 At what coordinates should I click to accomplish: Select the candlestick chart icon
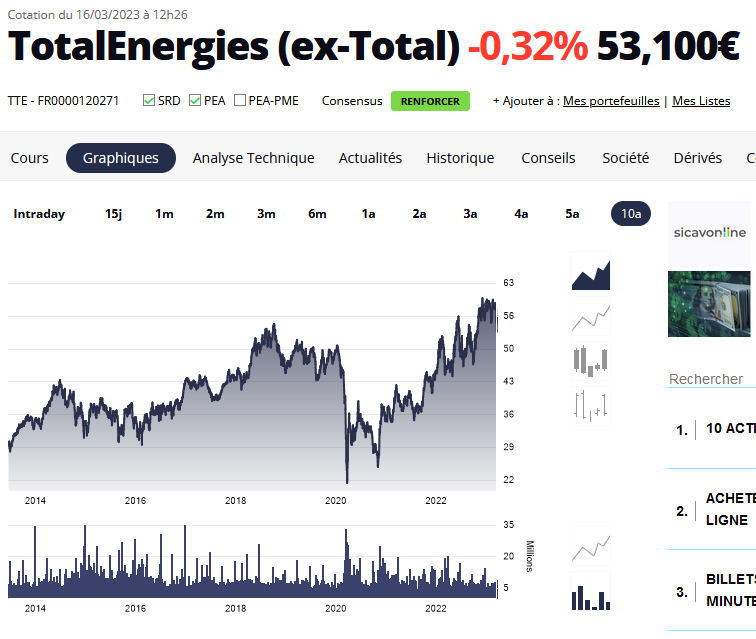[590, 361]
